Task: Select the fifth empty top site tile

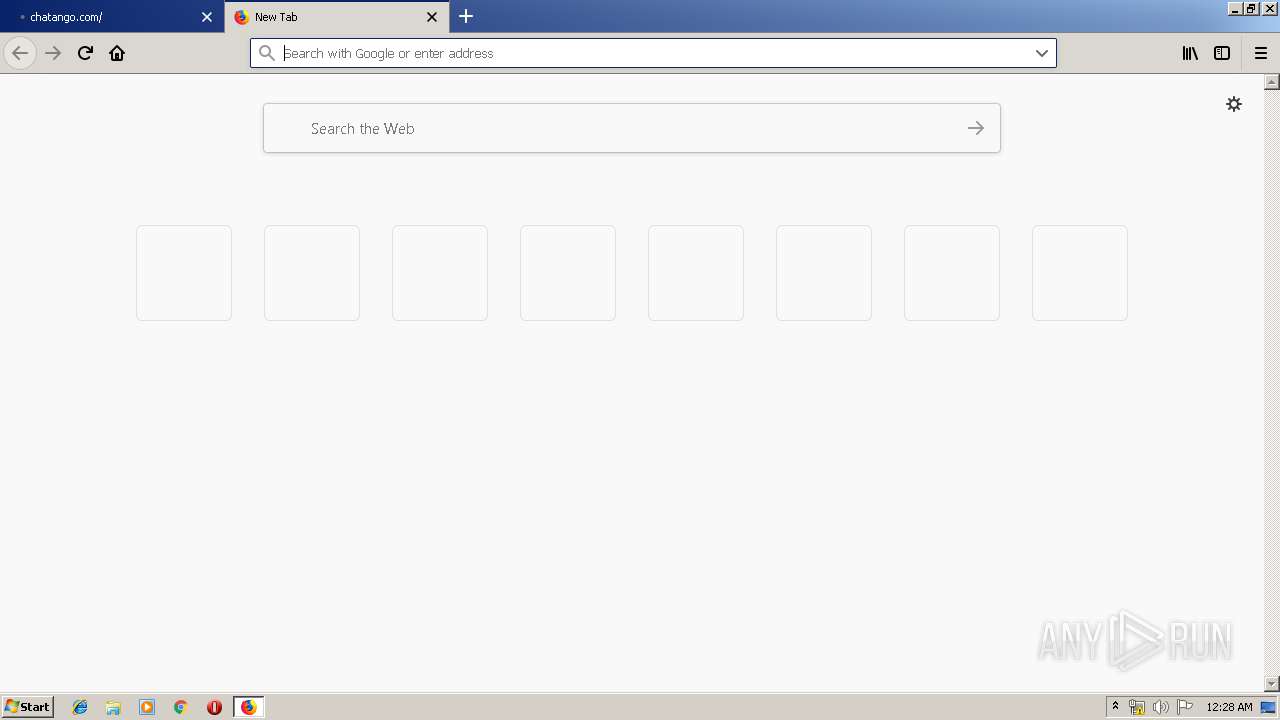Action: [x=696, y=273]
